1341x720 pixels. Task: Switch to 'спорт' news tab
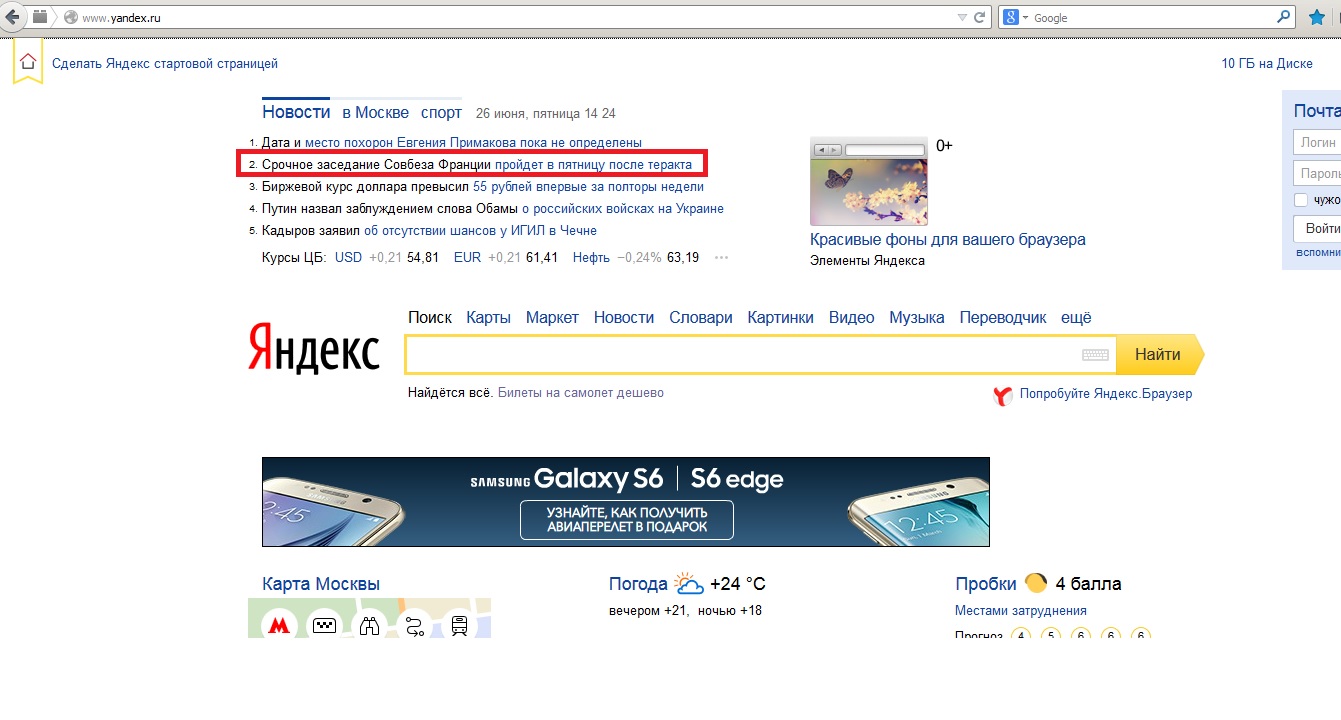[x=441, y=113]
